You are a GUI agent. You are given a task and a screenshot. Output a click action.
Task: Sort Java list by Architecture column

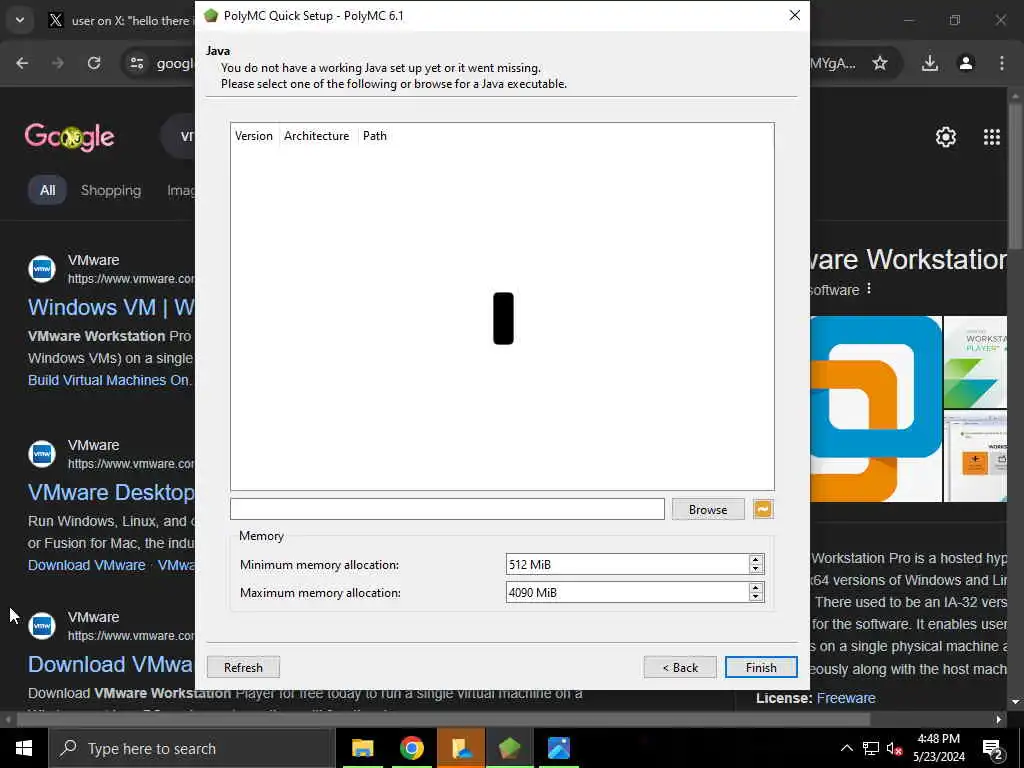317,136
